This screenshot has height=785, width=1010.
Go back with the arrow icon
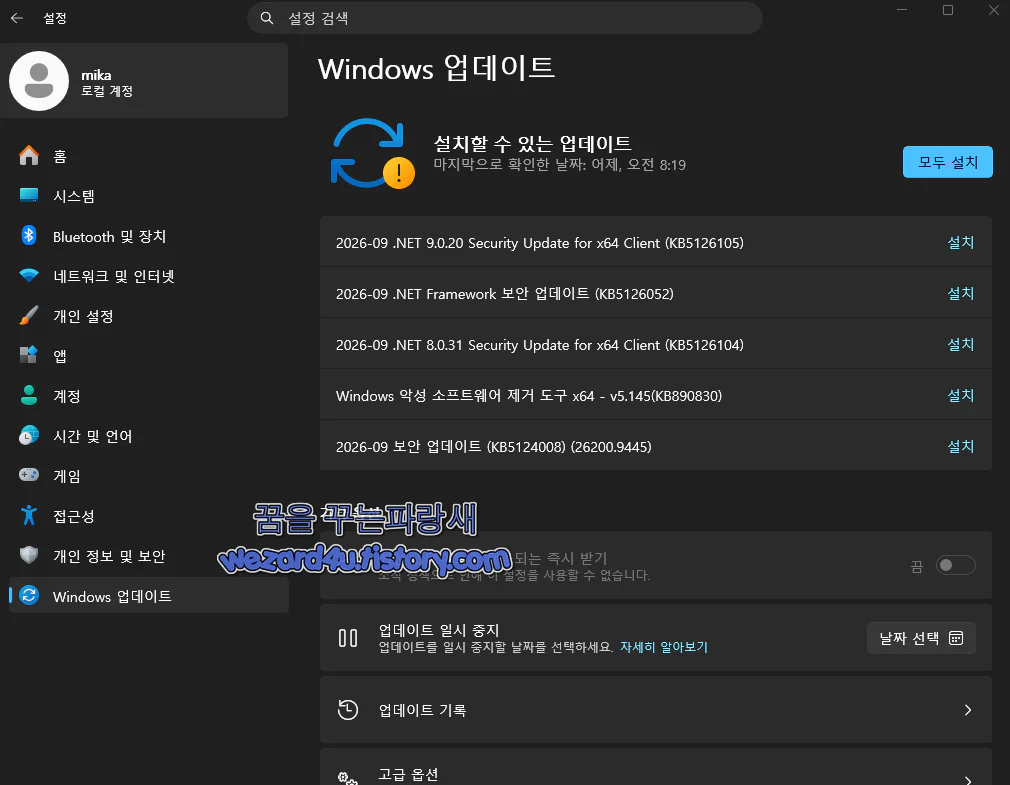click(17, 18)
